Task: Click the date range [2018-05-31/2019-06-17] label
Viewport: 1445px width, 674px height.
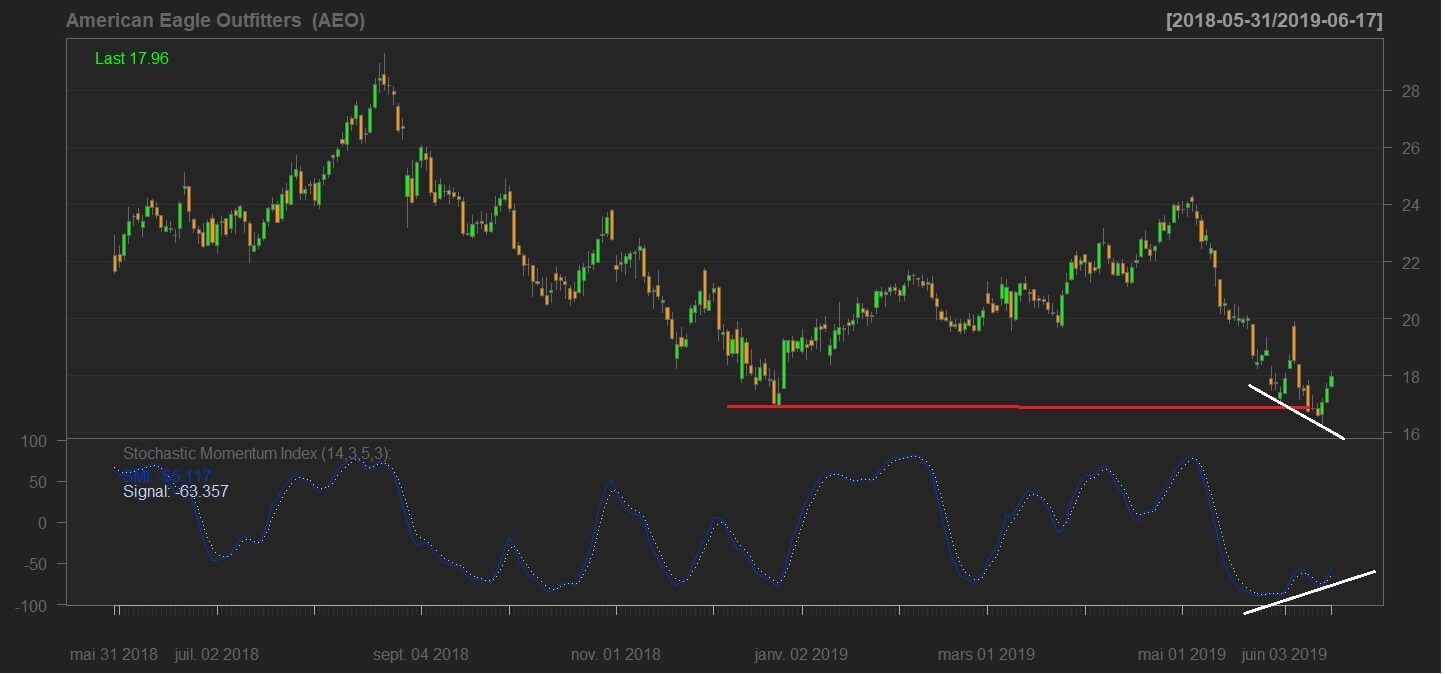Action: coord(1275,21)
